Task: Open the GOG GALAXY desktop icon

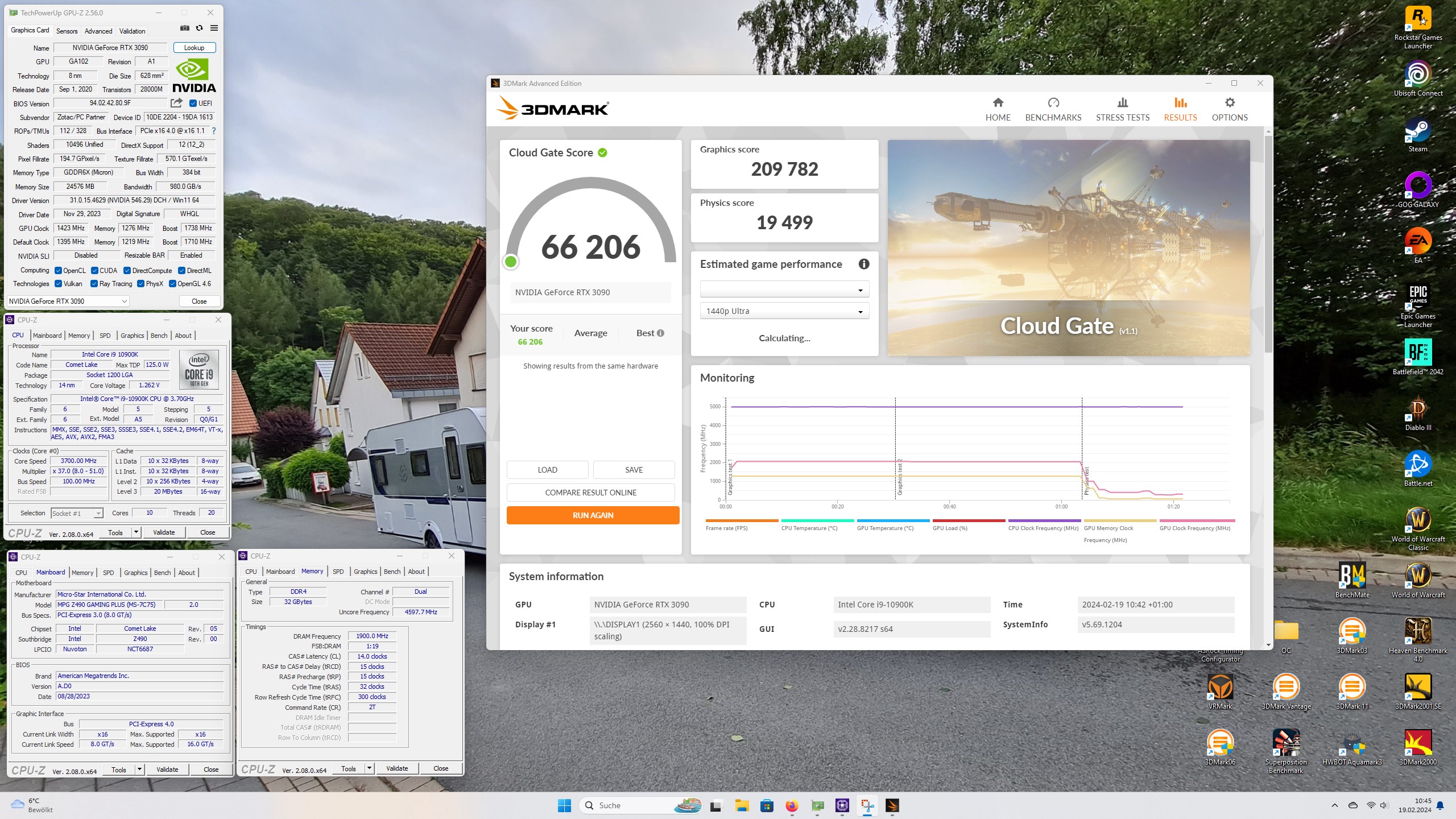Action: (x=1418, y=190)
